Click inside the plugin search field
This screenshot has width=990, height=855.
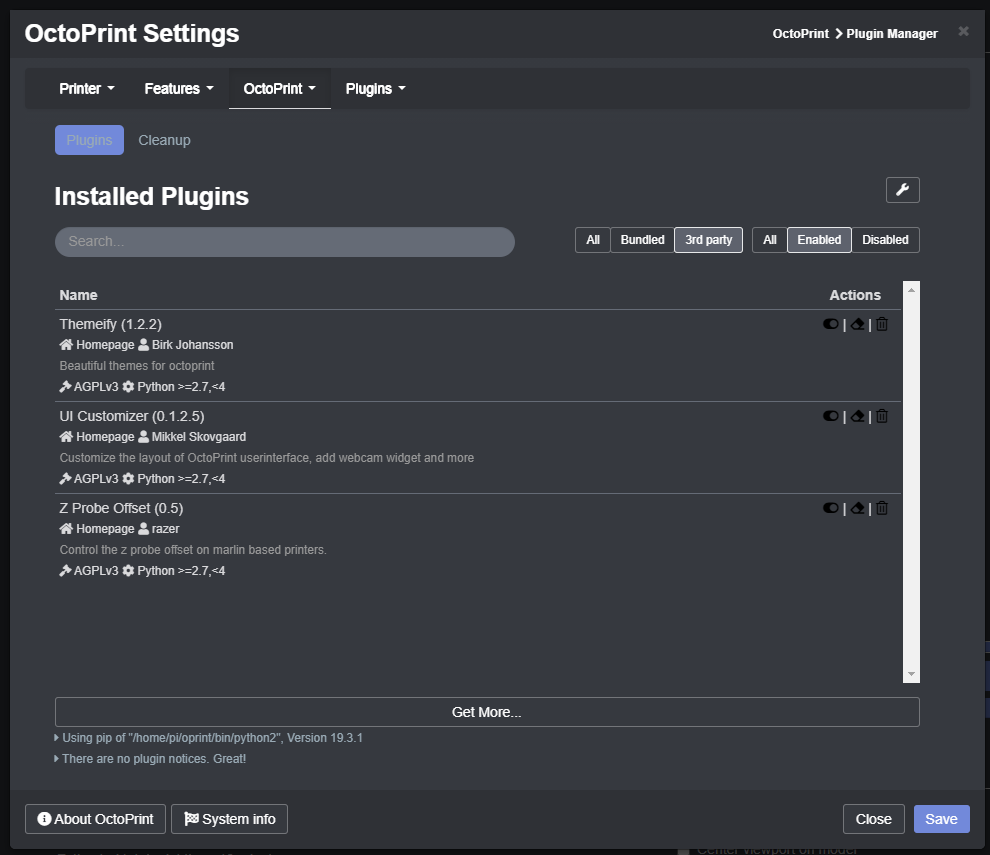285,241
